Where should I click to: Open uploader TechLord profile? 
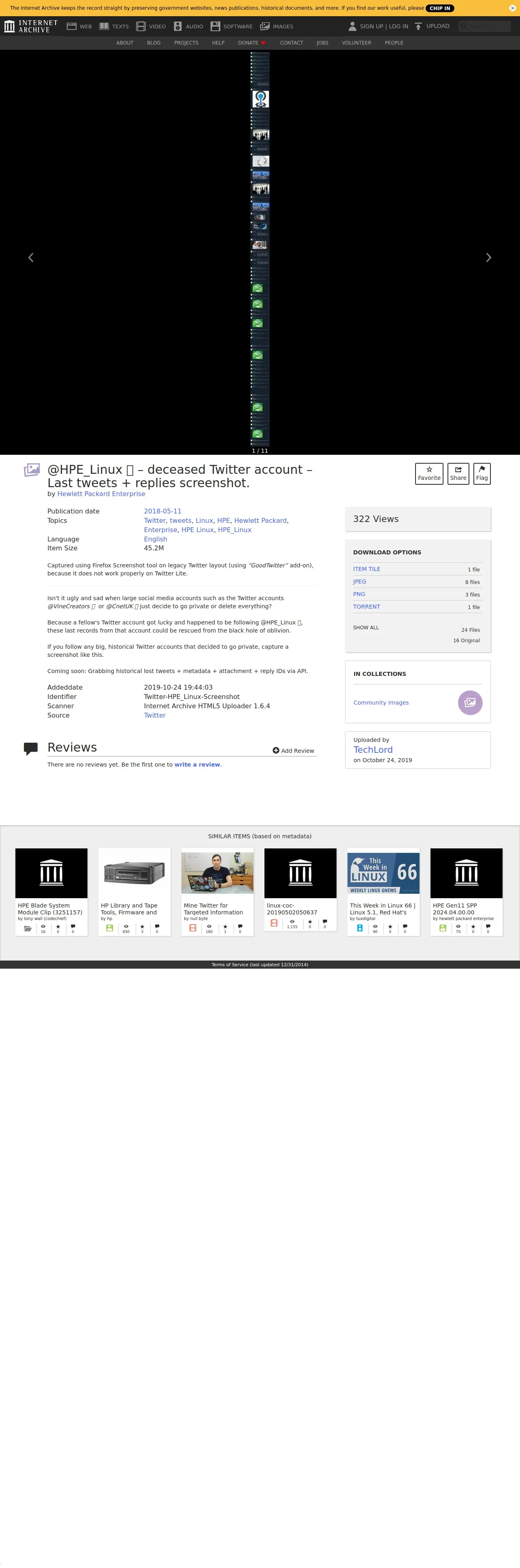373,750
